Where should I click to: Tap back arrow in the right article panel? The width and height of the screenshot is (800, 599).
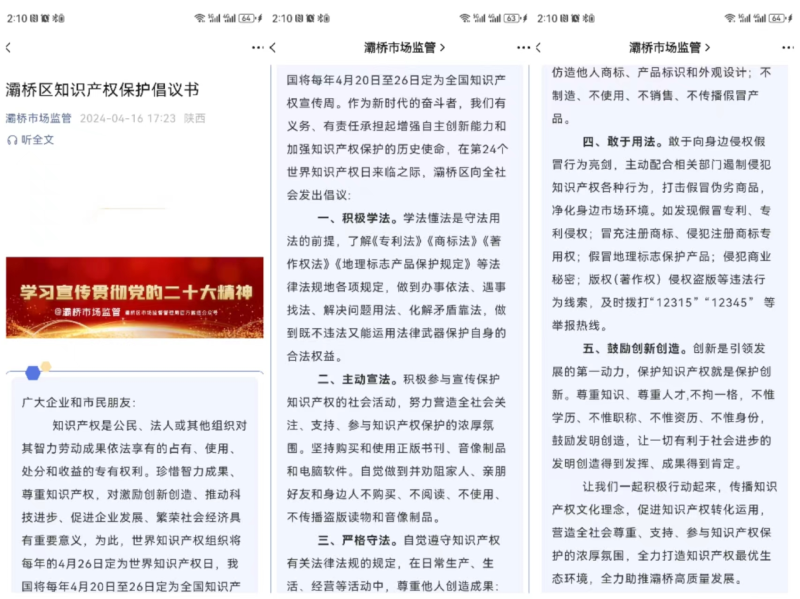point(539,47)
